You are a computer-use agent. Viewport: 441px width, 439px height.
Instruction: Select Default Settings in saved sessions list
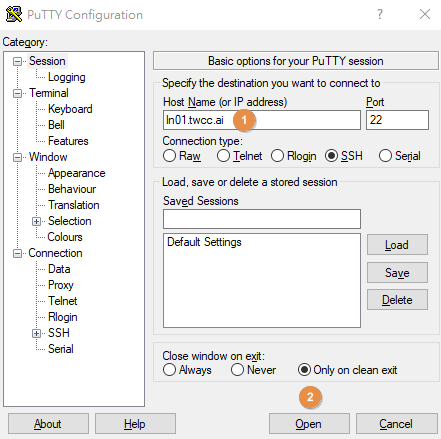[x=204, y=242]
